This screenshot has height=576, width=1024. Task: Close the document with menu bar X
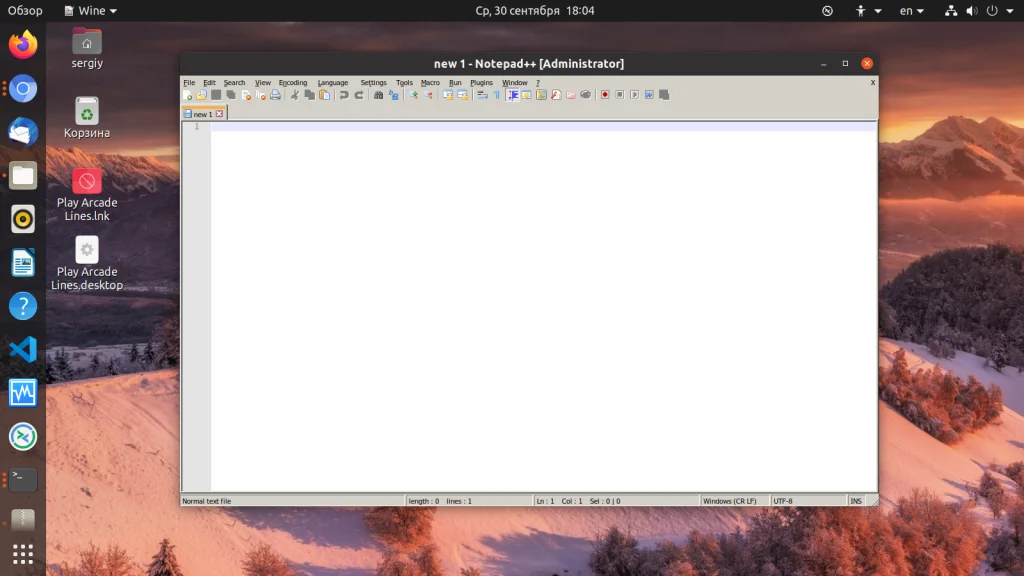click(872, 83)
